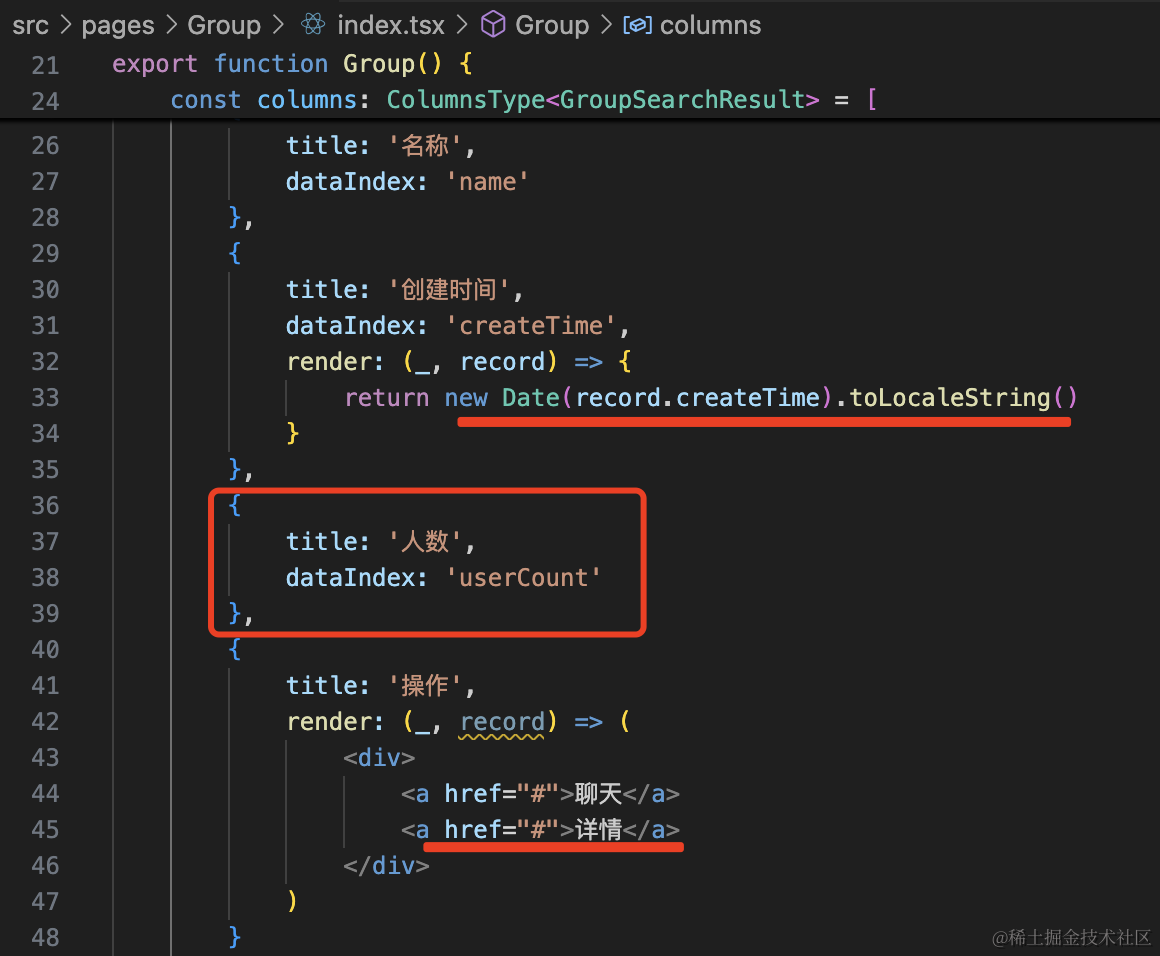1160x956 pixels.
Task: Place cursor on the 'userCount' string
Action: point(523,578)
